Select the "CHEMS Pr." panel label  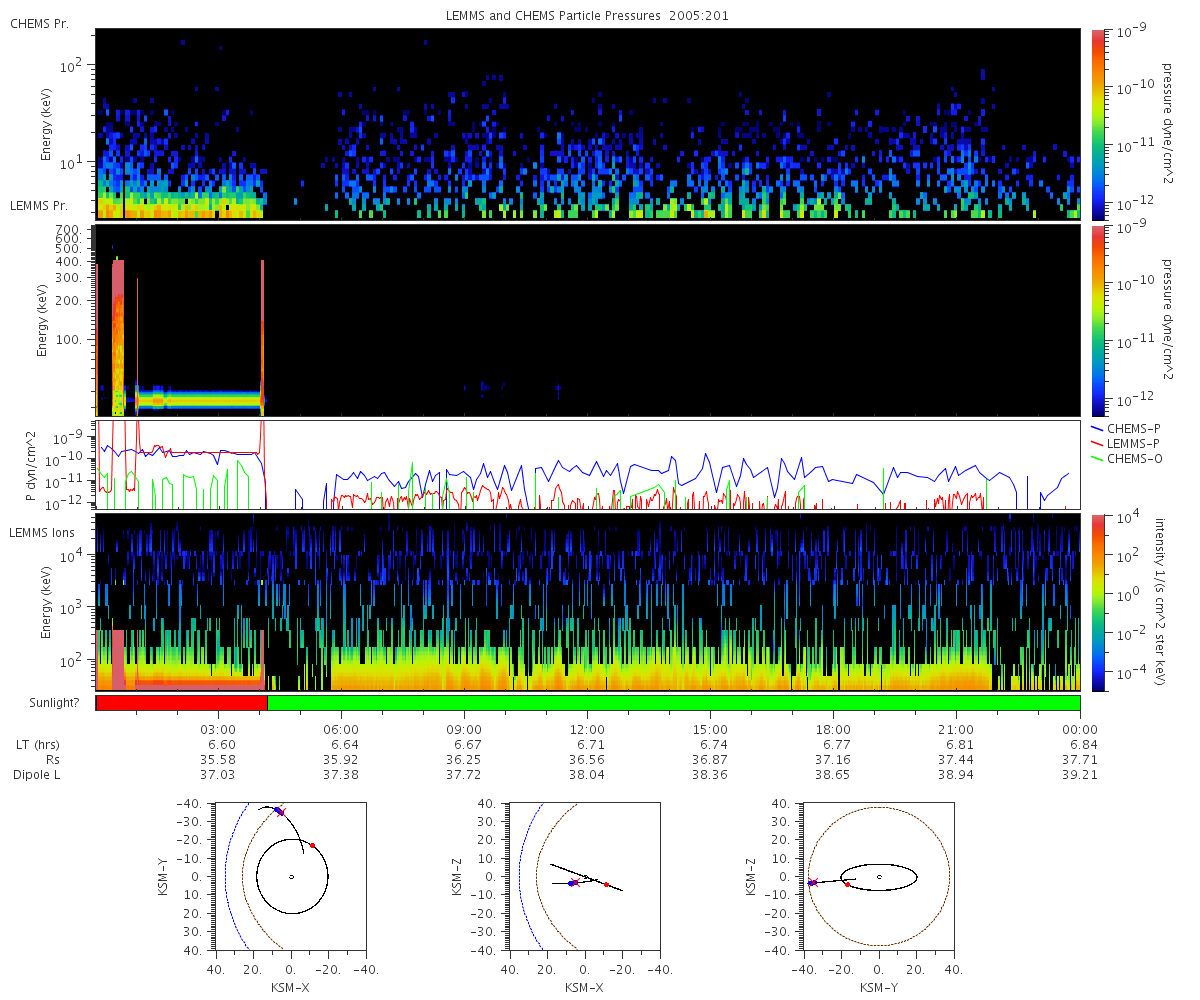(x=40, y=23)
